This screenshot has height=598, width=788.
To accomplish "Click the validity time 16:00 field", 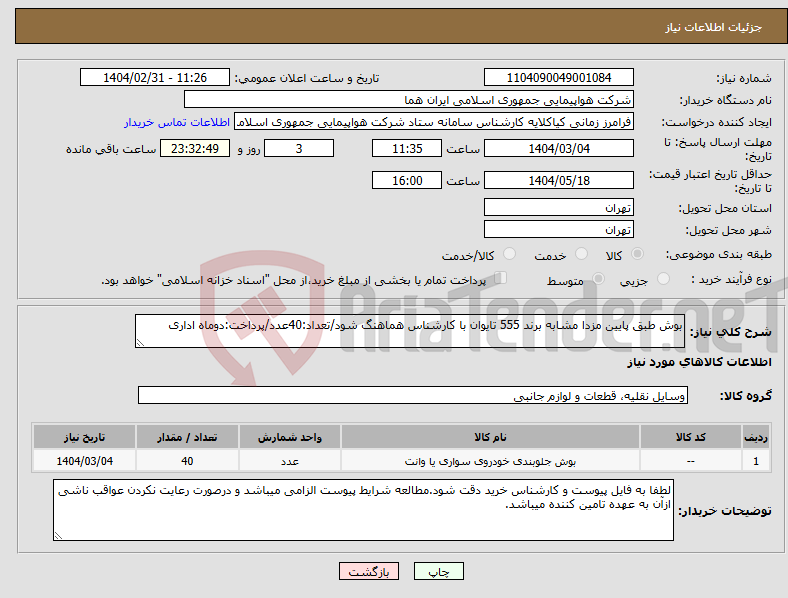I will point(407,180).
